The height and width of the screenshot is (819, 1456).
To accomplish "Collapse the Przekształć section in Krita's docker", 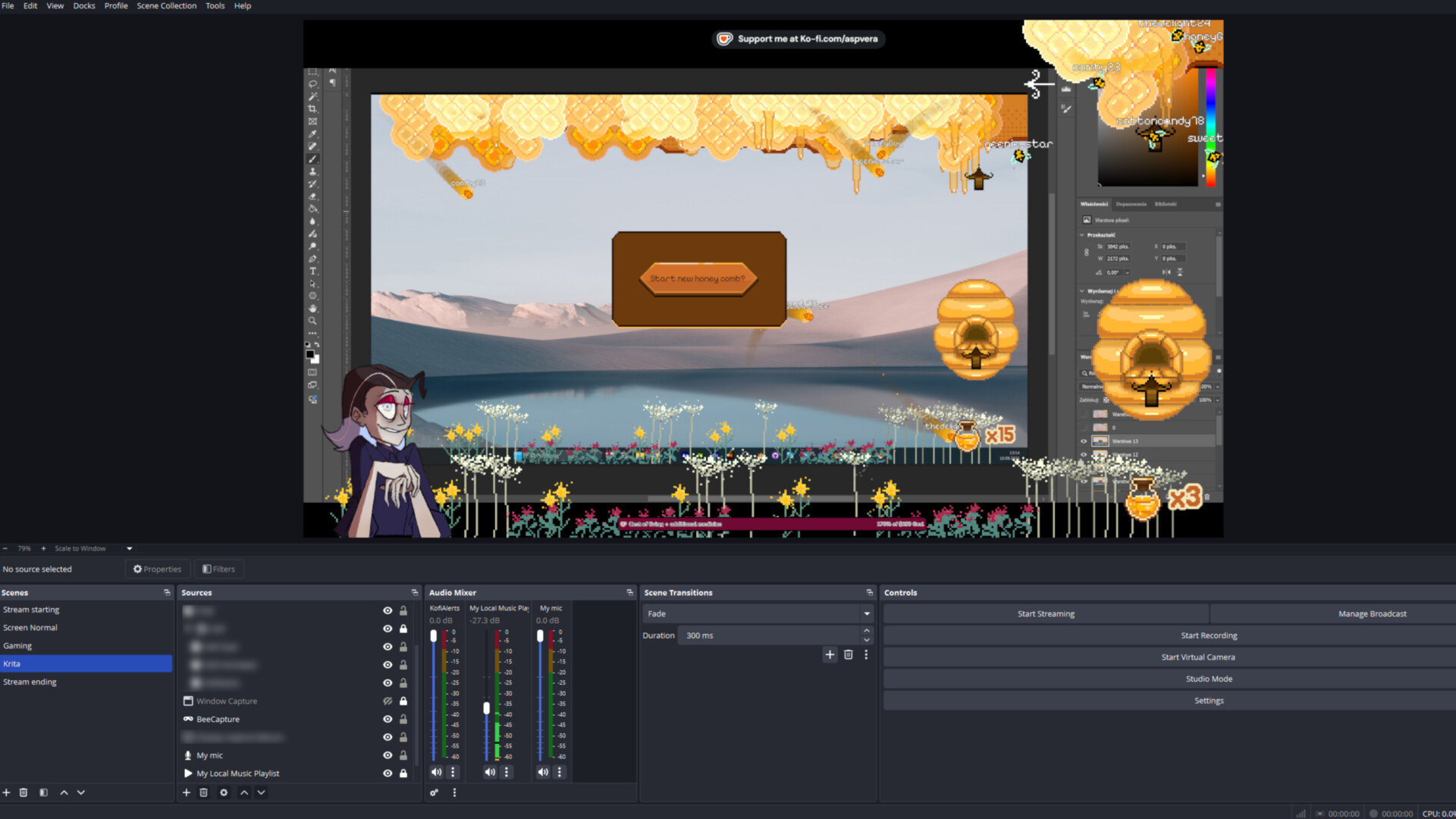I will coord(1081,235).
